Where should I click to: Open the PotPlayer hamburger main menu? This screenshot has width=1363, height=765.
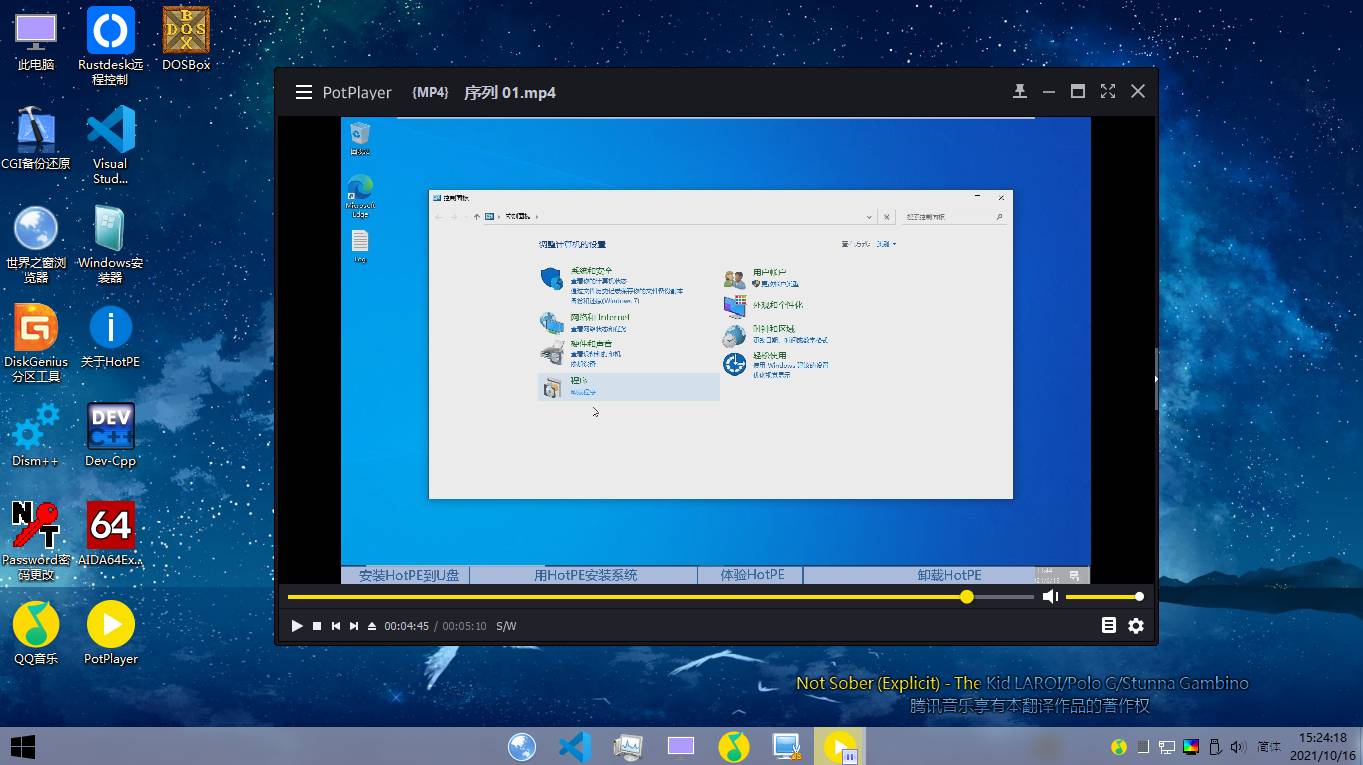pos(304,92)
